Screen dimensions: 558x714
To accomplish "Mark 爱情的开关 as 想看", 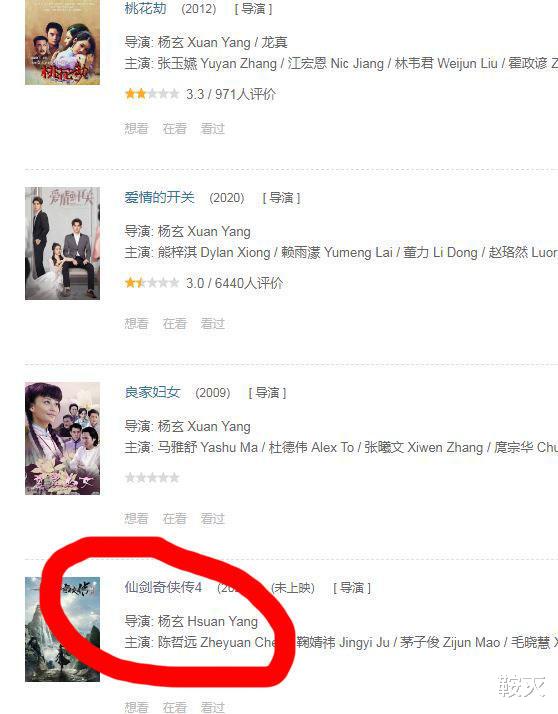I will click(136, 323).
